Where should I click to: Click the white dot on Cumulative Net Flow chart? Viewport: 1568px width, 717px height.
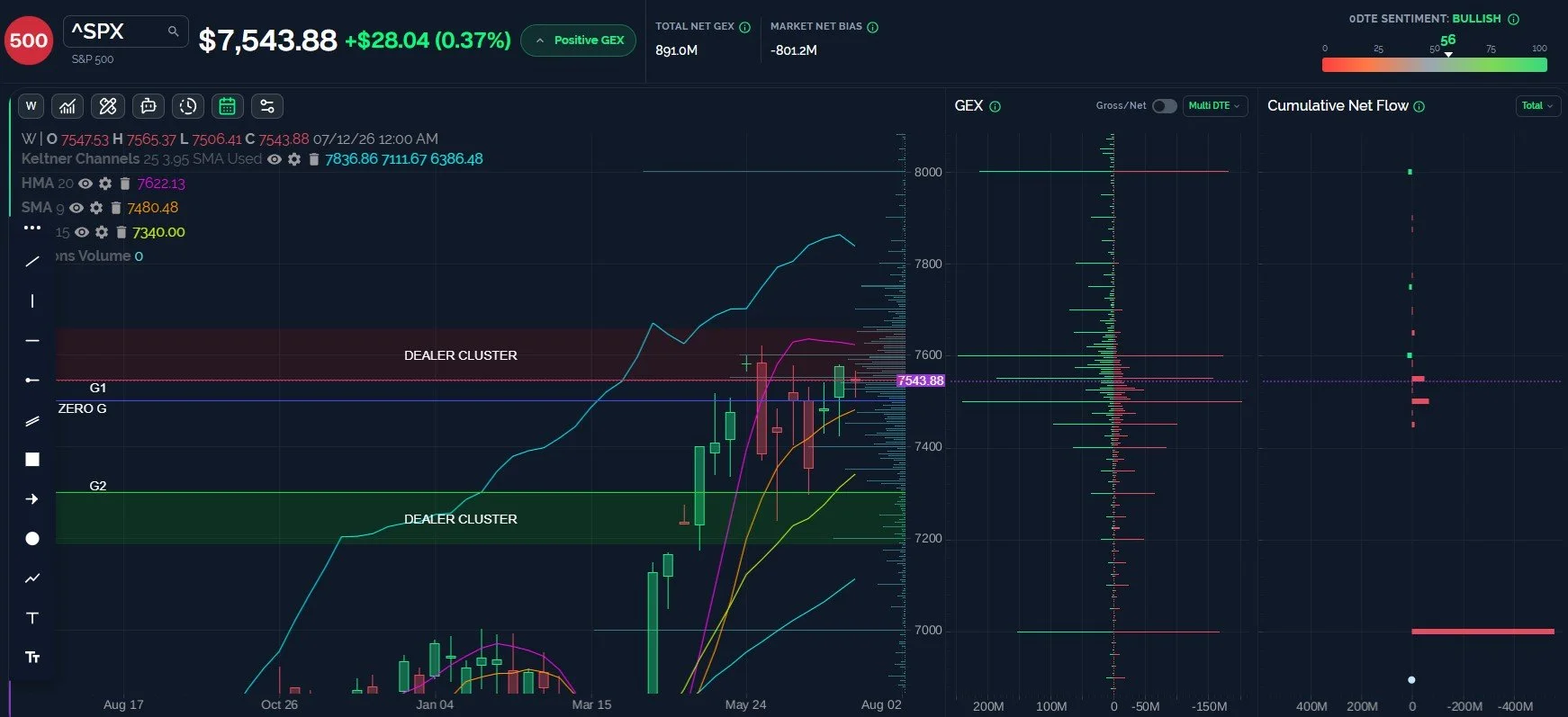1411,680
